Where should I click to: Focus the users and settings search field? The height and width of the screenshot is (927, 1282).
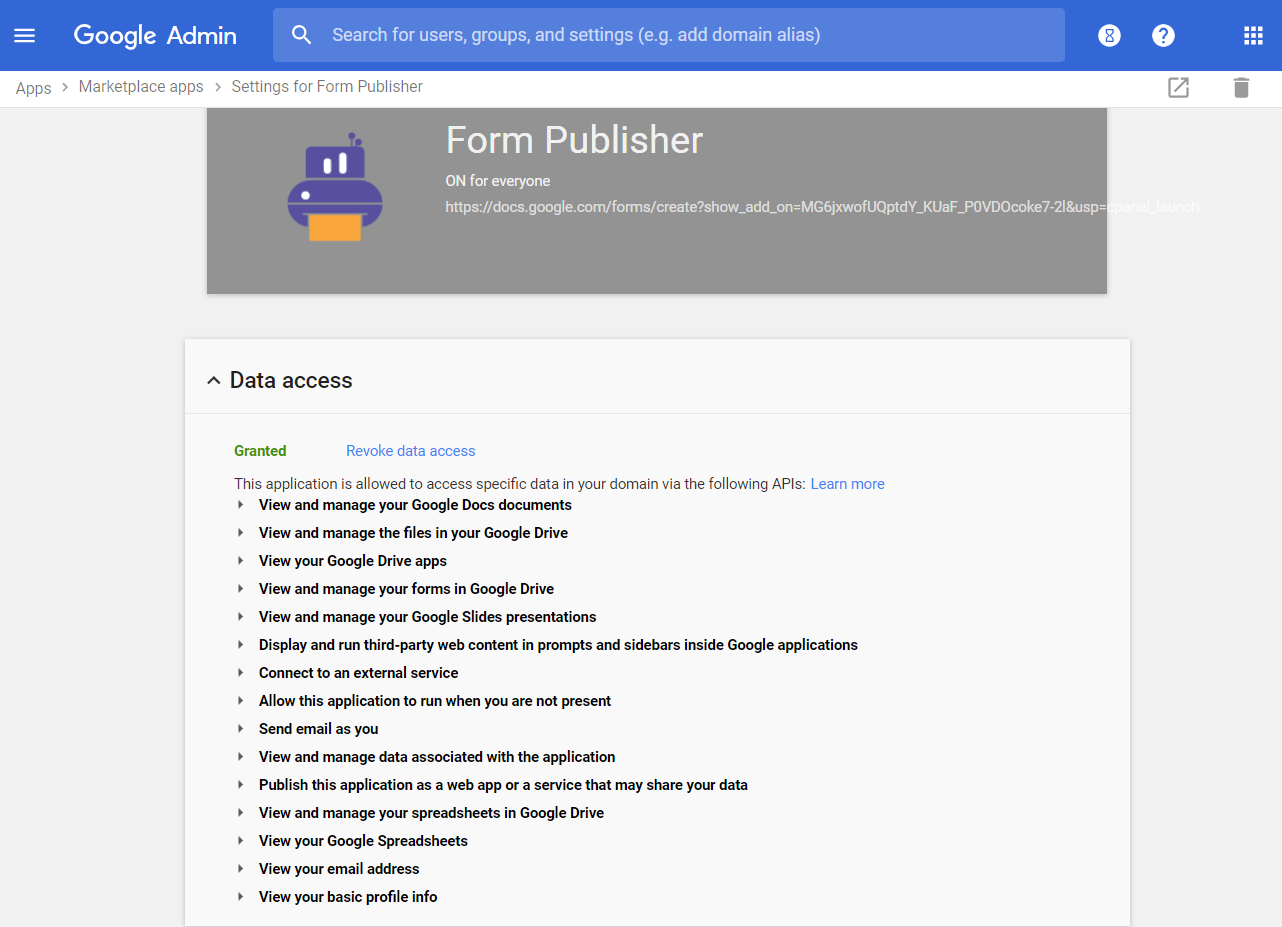pos(669,35)
